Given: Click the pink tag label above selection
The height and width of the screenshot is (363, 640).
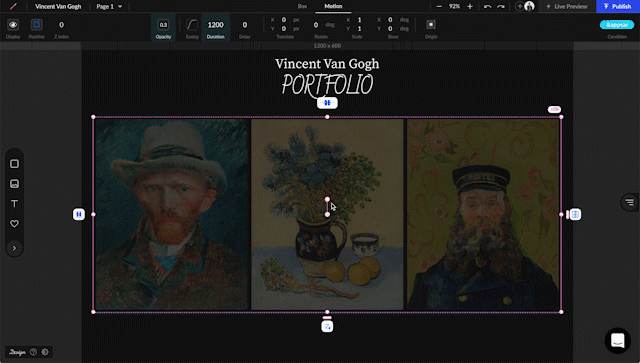Looking at the screenshot, I should (554, 109).
